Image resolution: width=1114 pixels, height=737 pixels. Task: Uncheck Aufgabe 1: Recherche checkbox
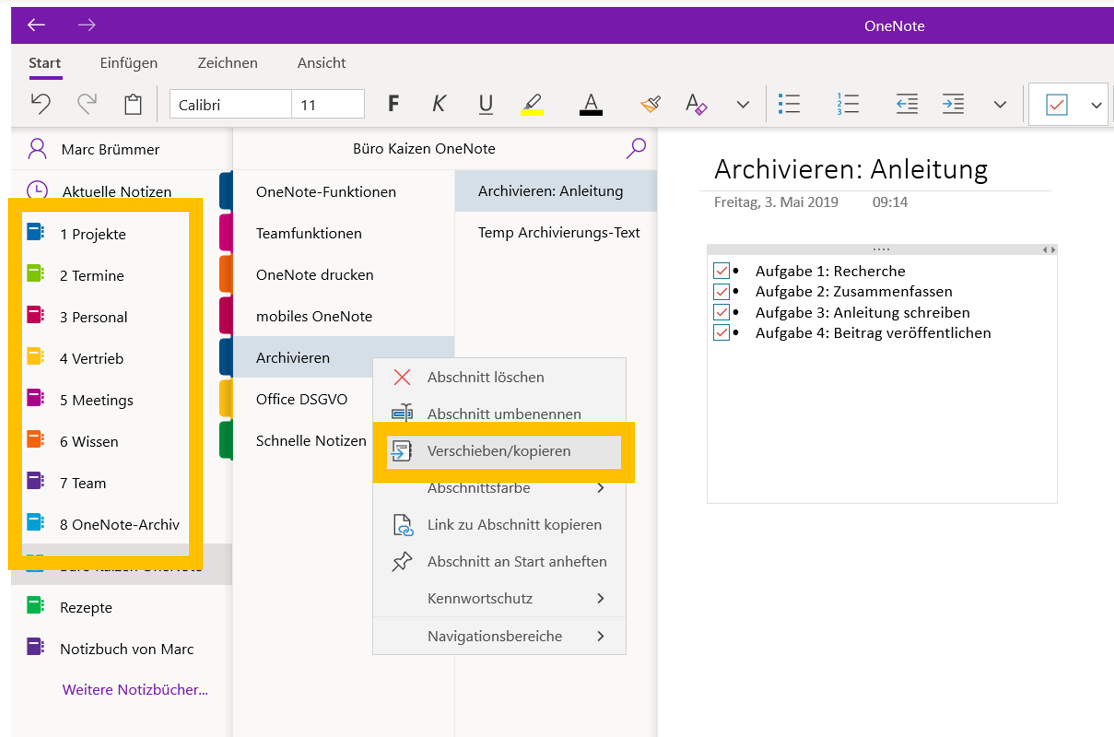[x=721, y=271]
